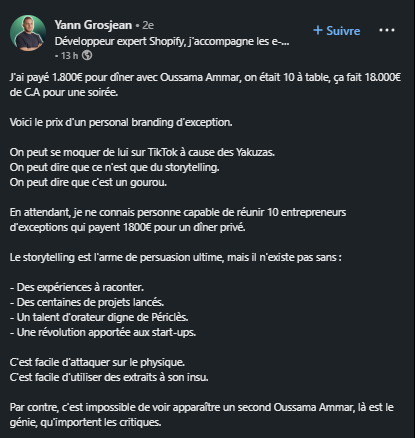This screenshot has height=438, width=415.
Task: Click the 2e connection degree badge
Action: tap(148, 25)
